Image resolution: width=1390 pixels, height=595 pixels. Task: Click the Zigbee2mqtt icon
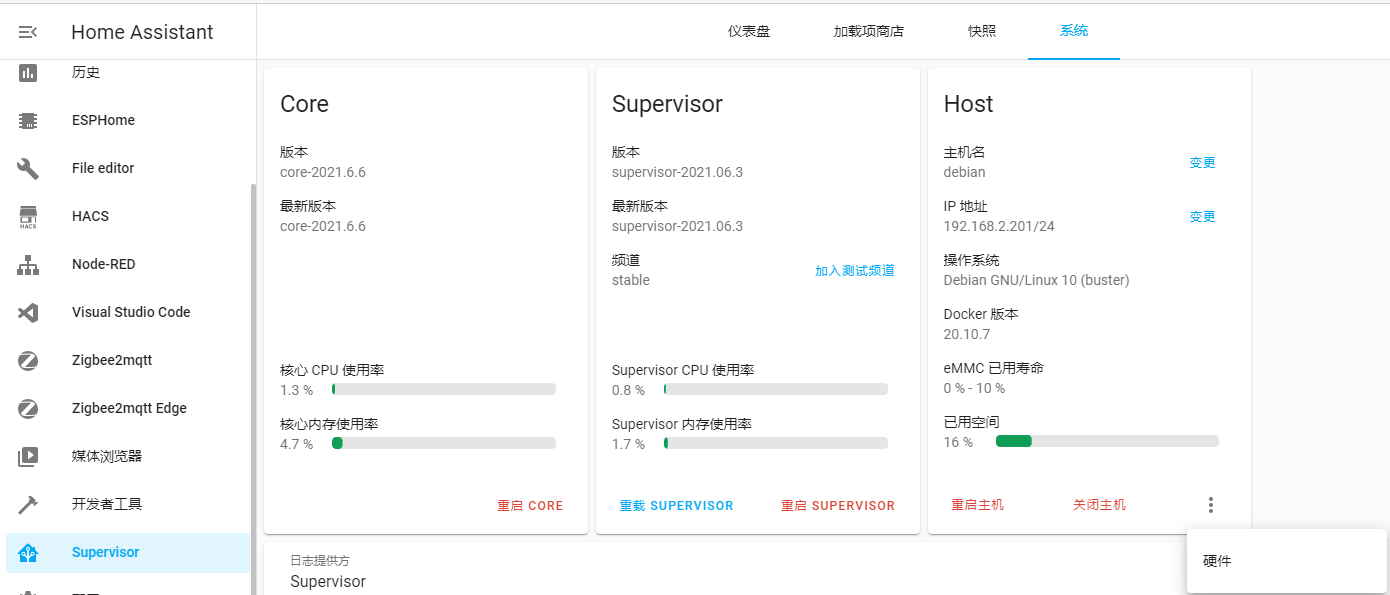28,360
